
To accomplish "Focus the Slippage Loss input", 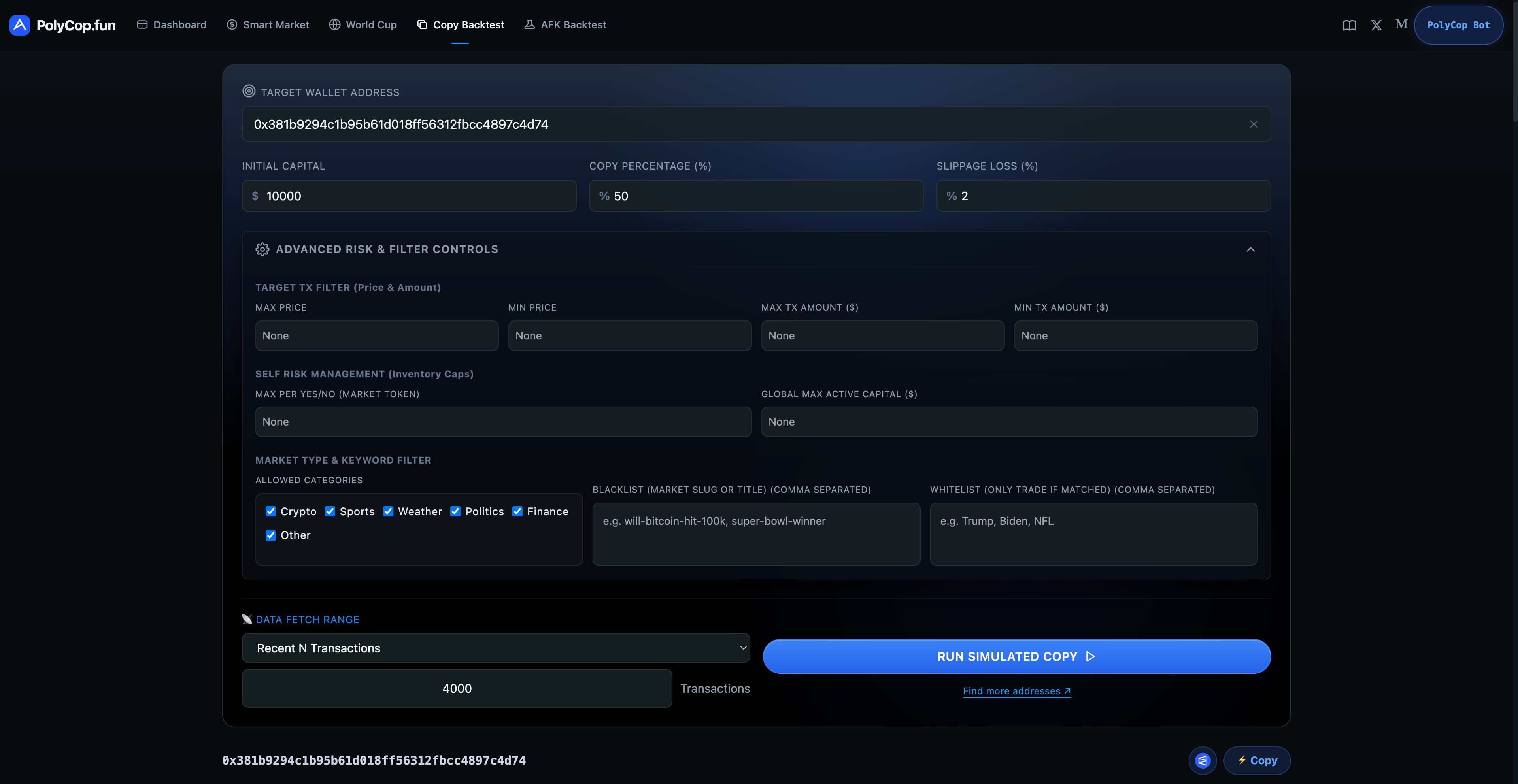I will pyautogui.click(x=1103, y=196).
